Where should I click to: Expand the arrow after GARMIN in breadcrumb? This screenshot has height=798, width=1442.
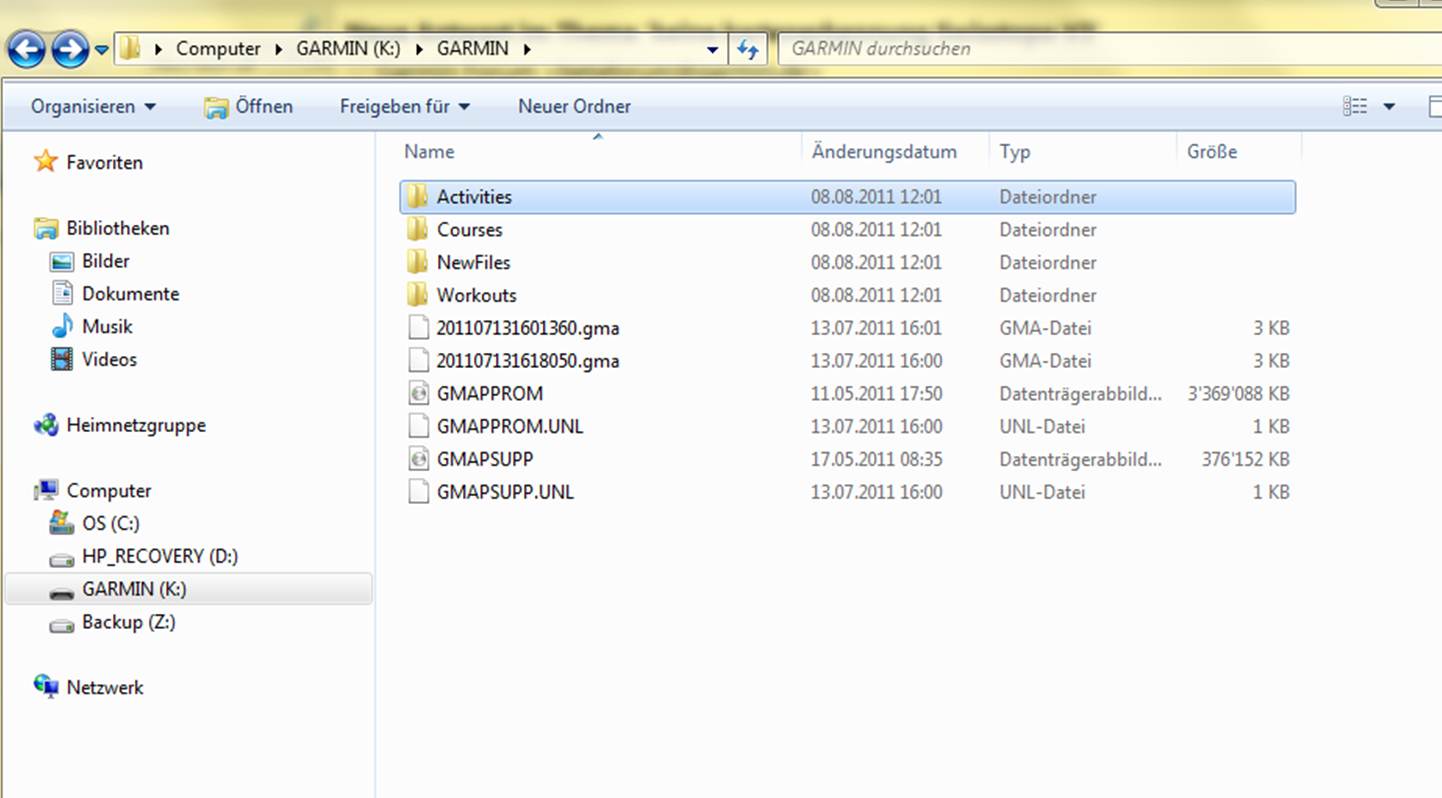pyautogui.click(x=526, y=48)
